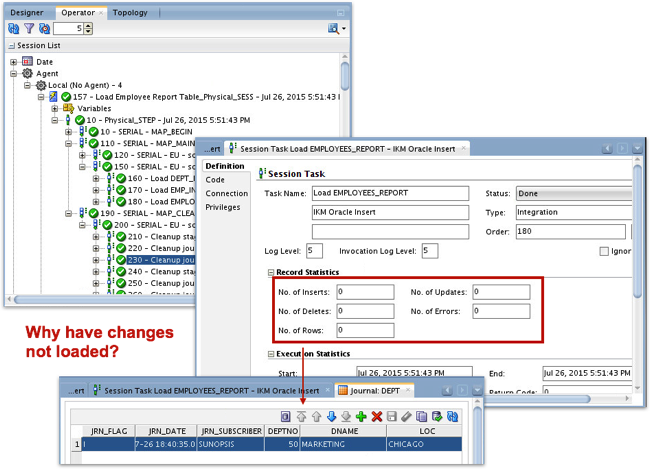
Task: Collapse the Record Statistics section
Action: [x=271, y=272]
